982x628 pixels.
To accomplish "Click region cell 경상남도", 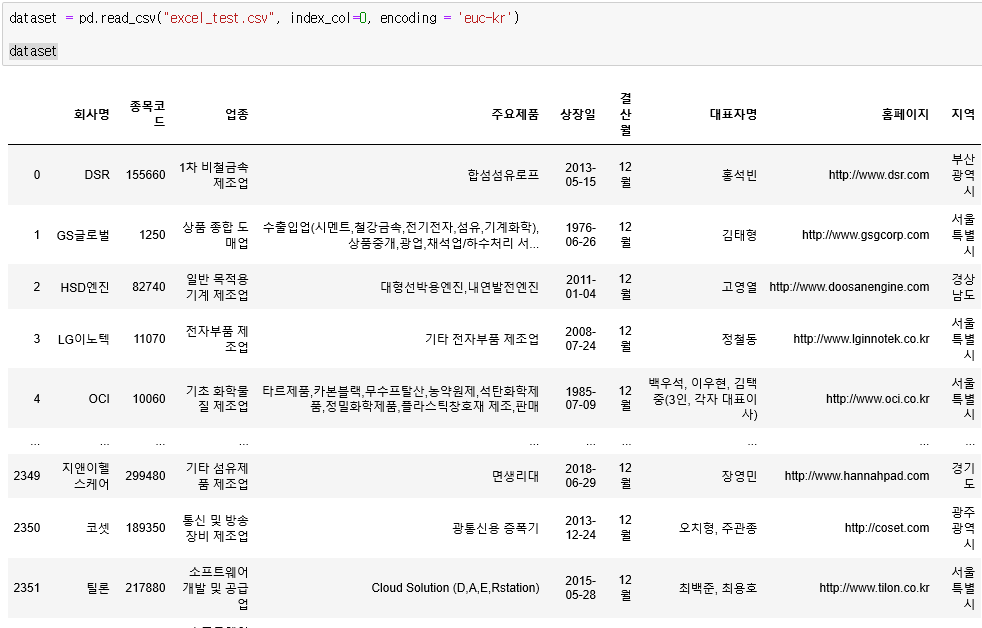I will [x=963, y=287].
